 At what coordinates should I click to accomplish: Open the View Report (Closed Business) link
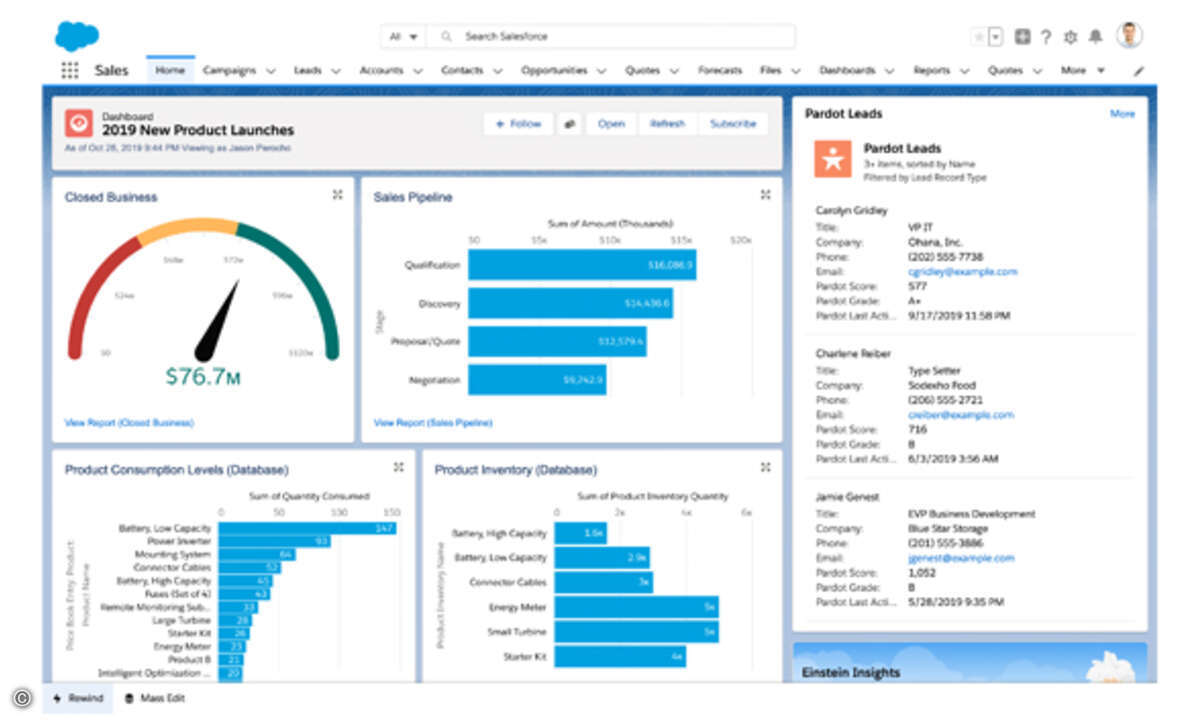(x=129, y=423)
